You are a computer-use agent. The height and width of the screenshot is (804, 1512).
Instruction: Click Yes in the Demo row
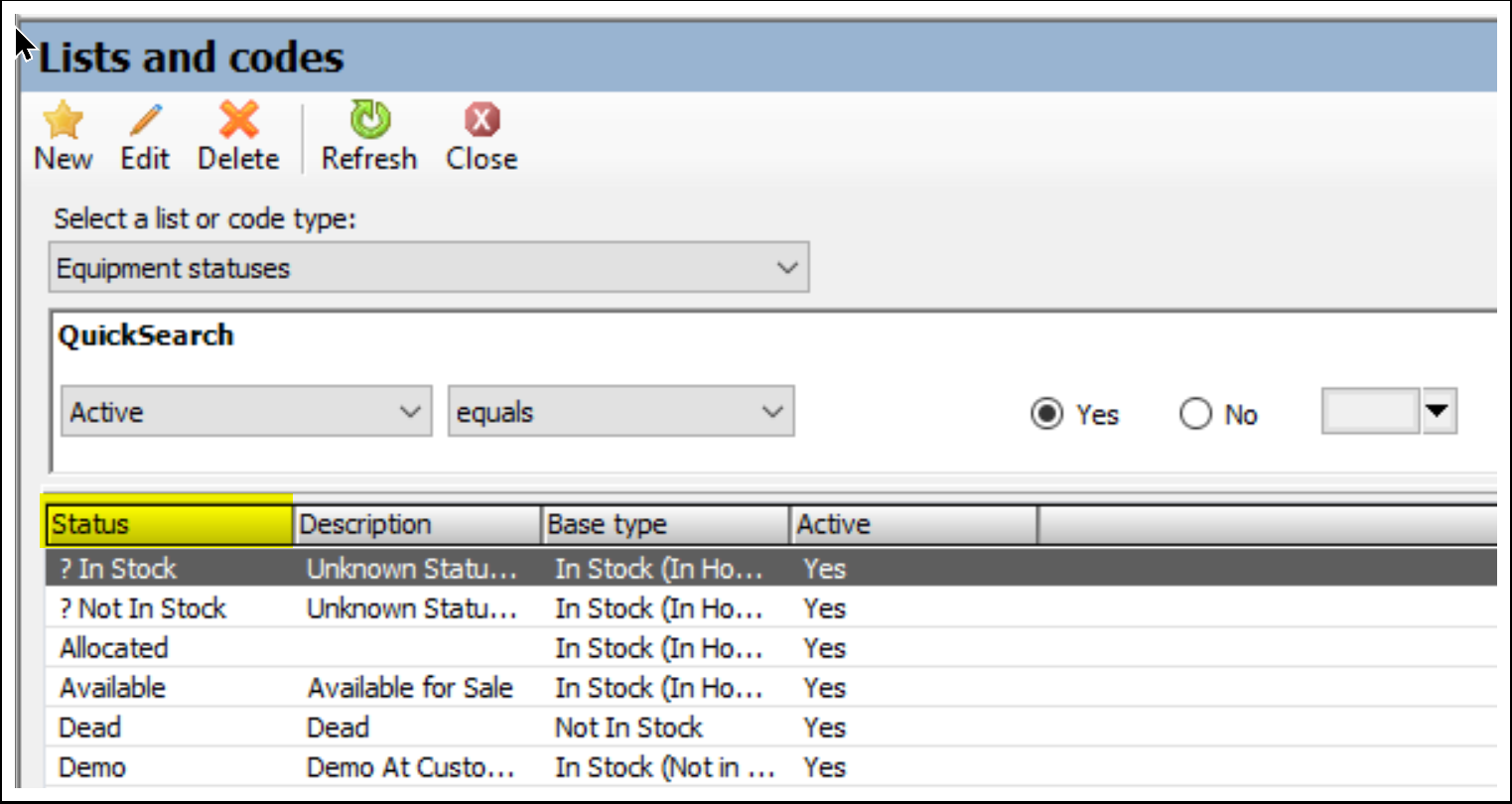tap(824, 766)
